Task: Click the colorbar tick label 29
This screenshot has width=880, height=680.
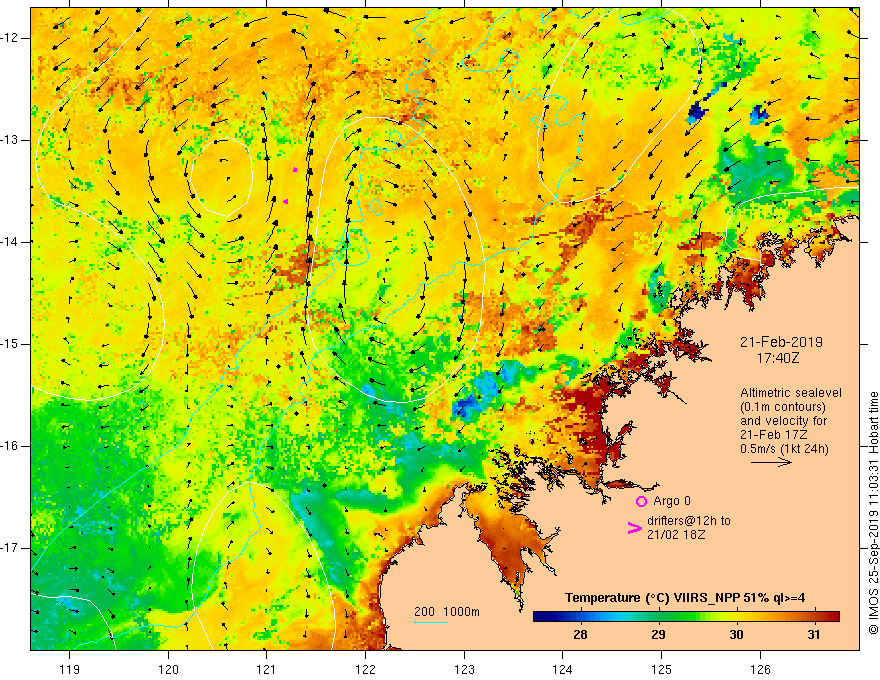Action: click(x=658, y=635)
